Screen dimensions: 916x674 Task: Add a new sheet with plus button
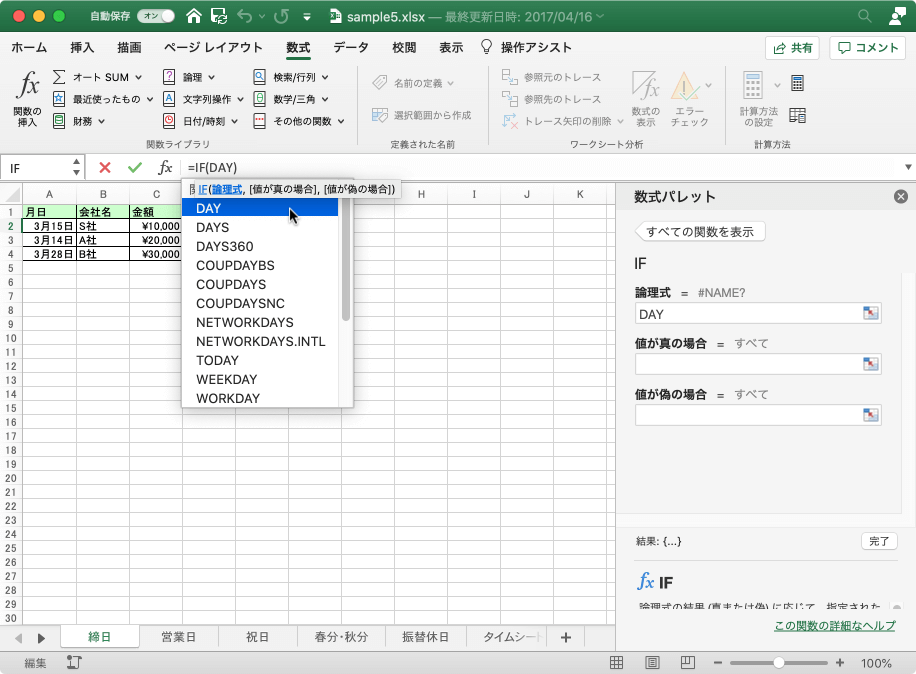(565, 637)
